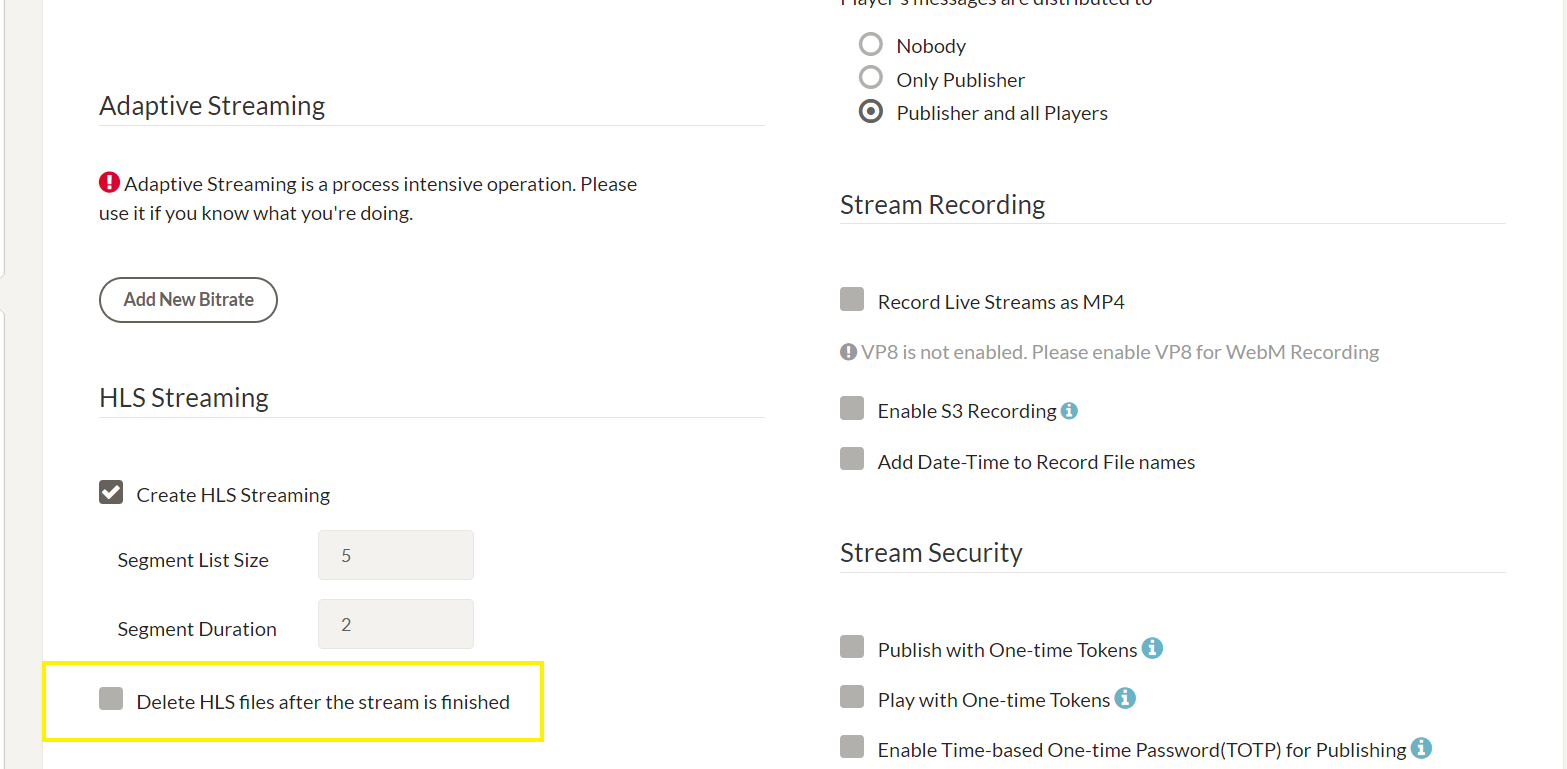Enable Time-based One-time Password for Publishing checkbox
Screen dimensions: 1567x769
pos(852,747)
